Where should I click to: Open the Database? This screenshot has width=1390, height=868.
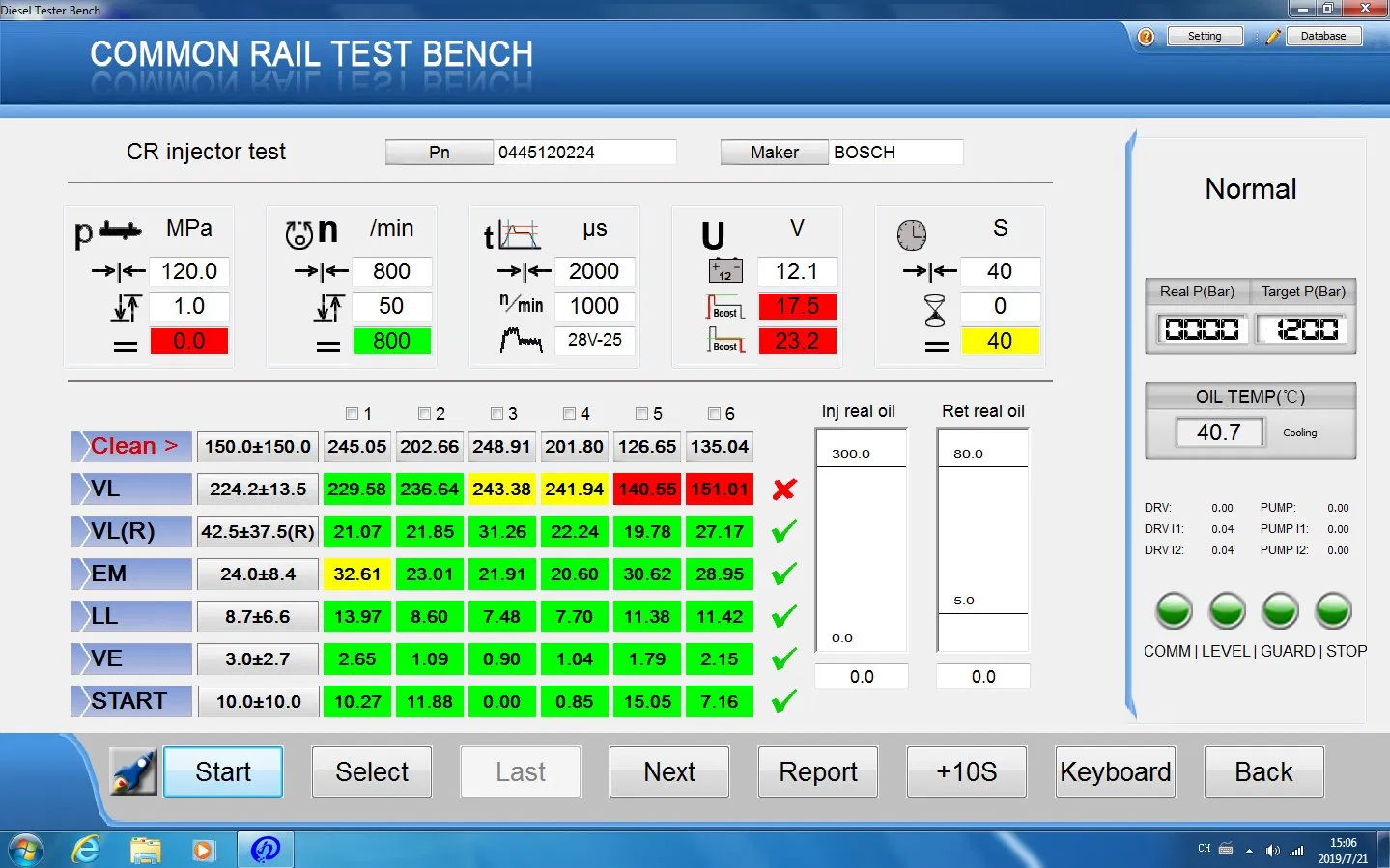(1323, 36)
